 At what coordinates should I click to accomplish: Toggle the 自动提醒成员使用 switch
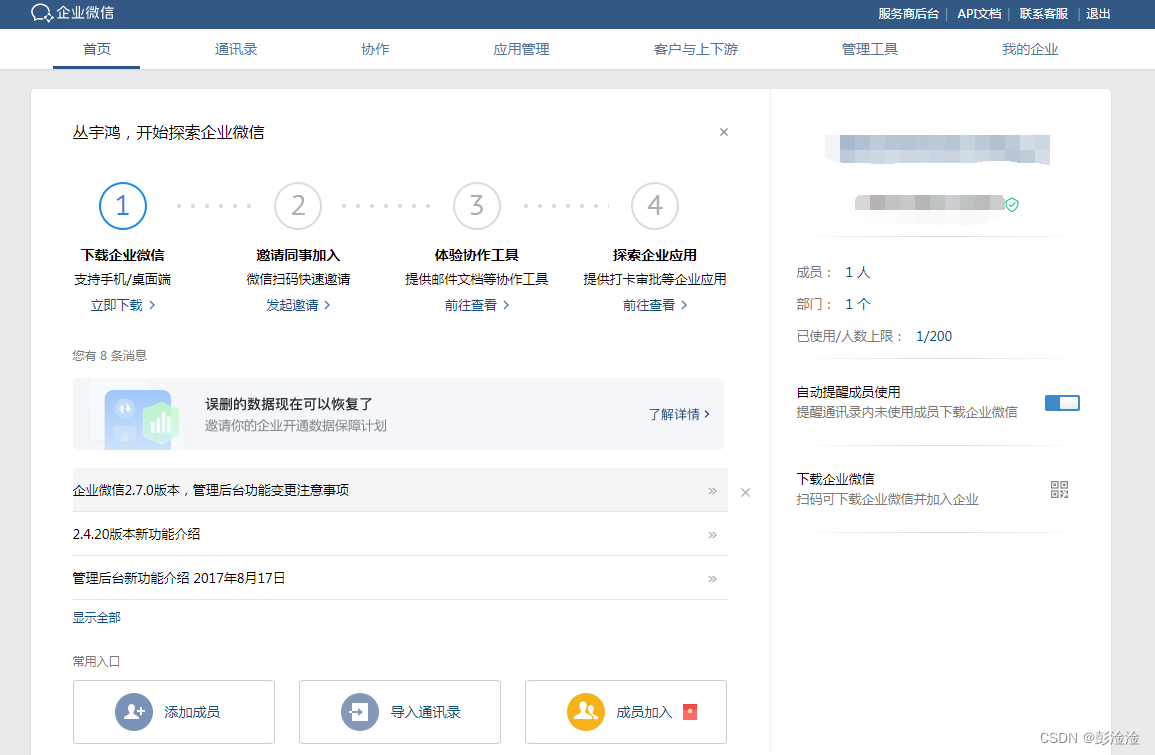pyautogui.click(x=1062, y=402)
